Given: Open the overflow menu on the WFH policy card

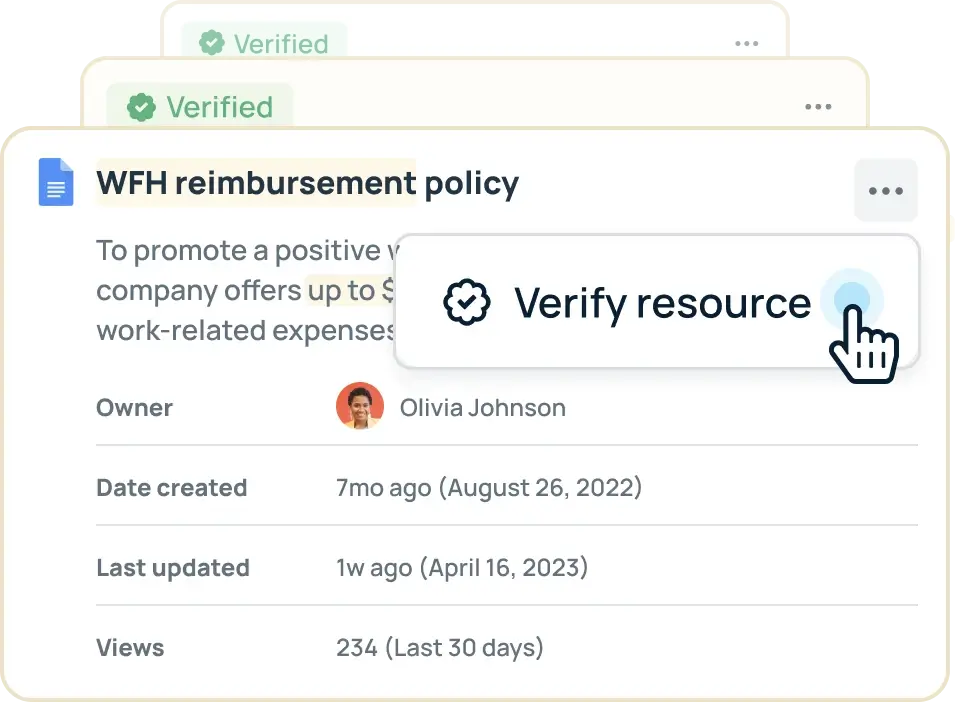Looking at the screenshot, I should point(886,190).
